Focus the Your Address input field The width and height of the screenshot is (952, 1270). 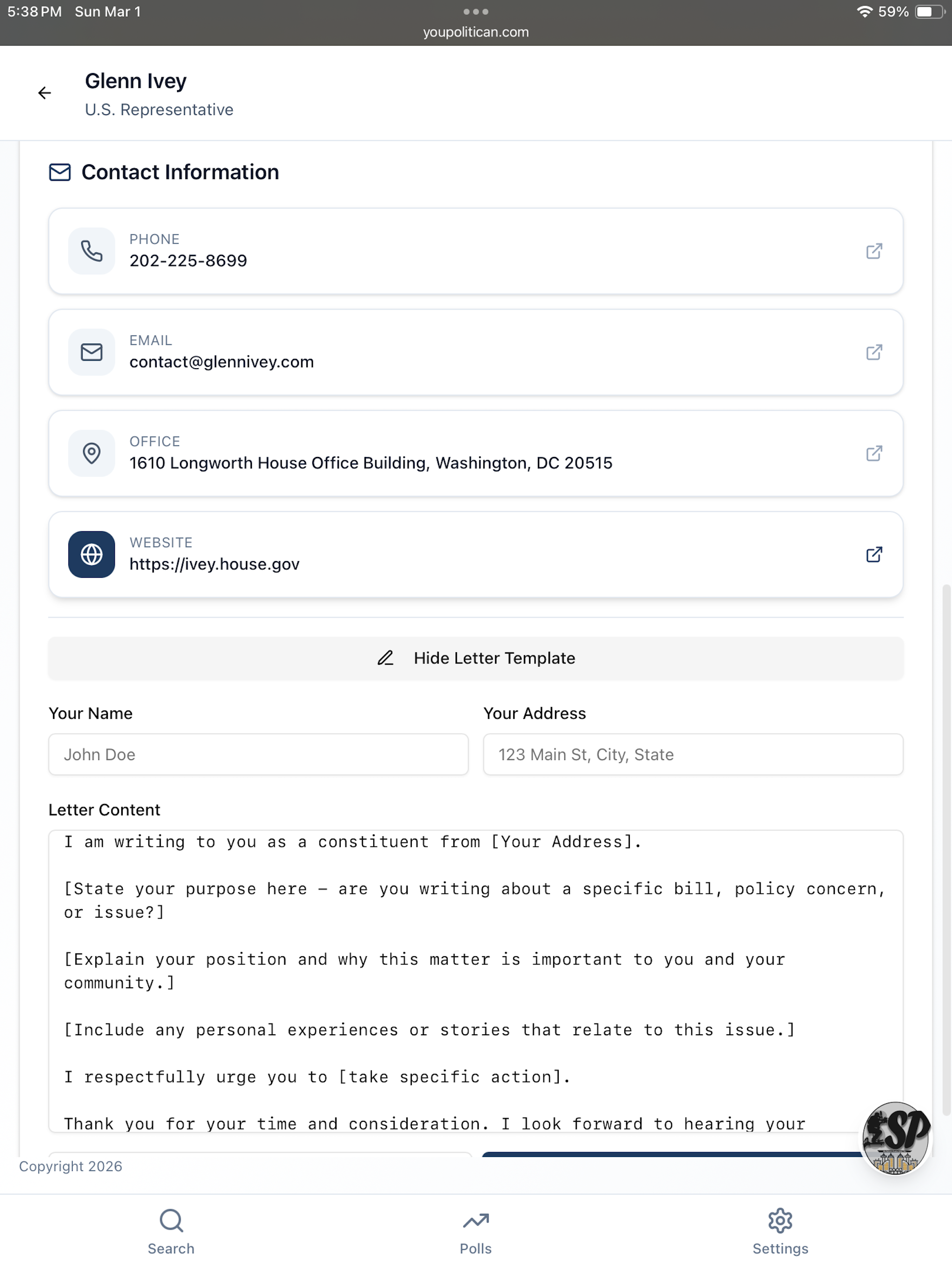pos(693,754)
